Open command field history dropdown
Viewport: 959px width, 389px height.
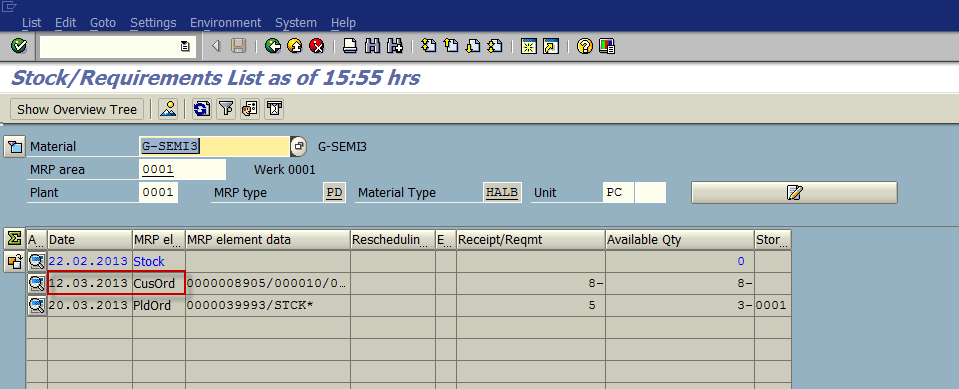(x=185, y=46)
